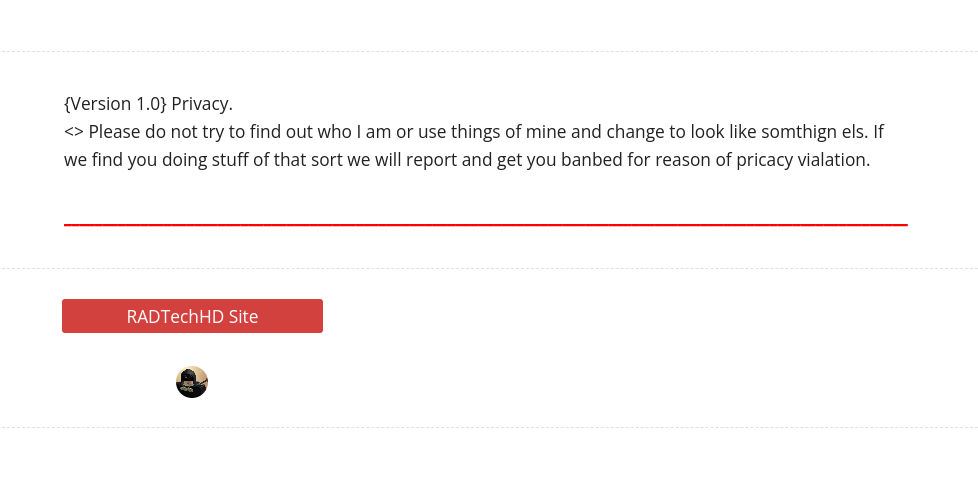Click the "{Version 1.0}" text
978x485 pixels.
point(115,103)
